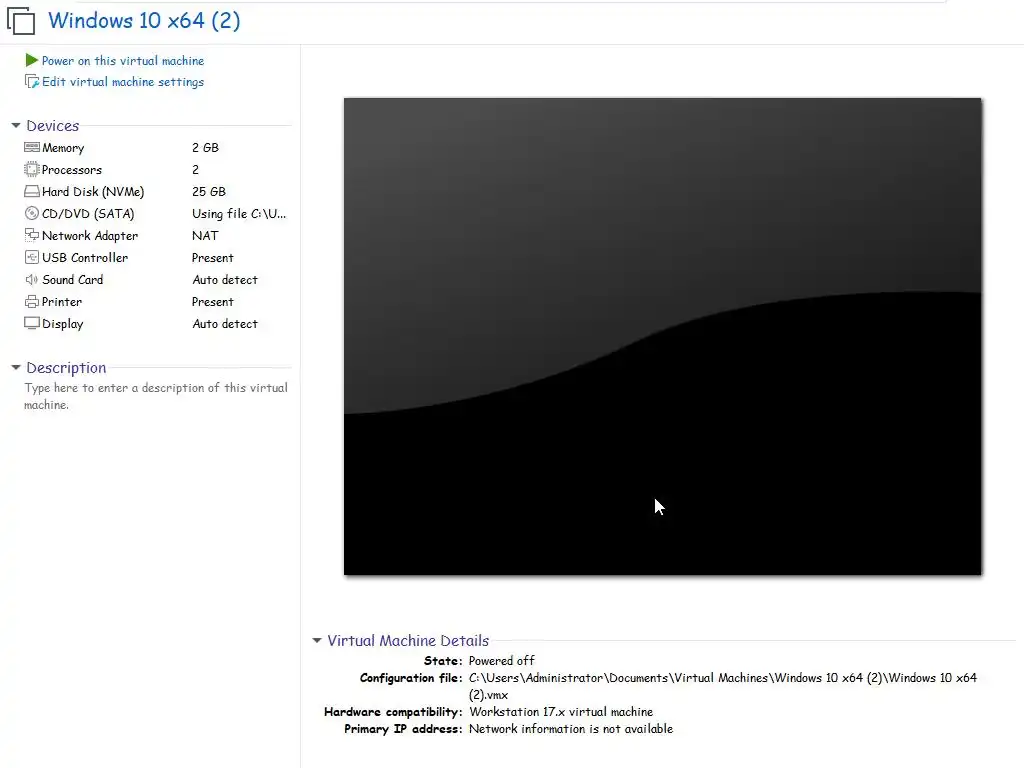This screenshot has width=1024, height=768.
Task: Click the Printer Present value
Action: click(x=212, y=302)
